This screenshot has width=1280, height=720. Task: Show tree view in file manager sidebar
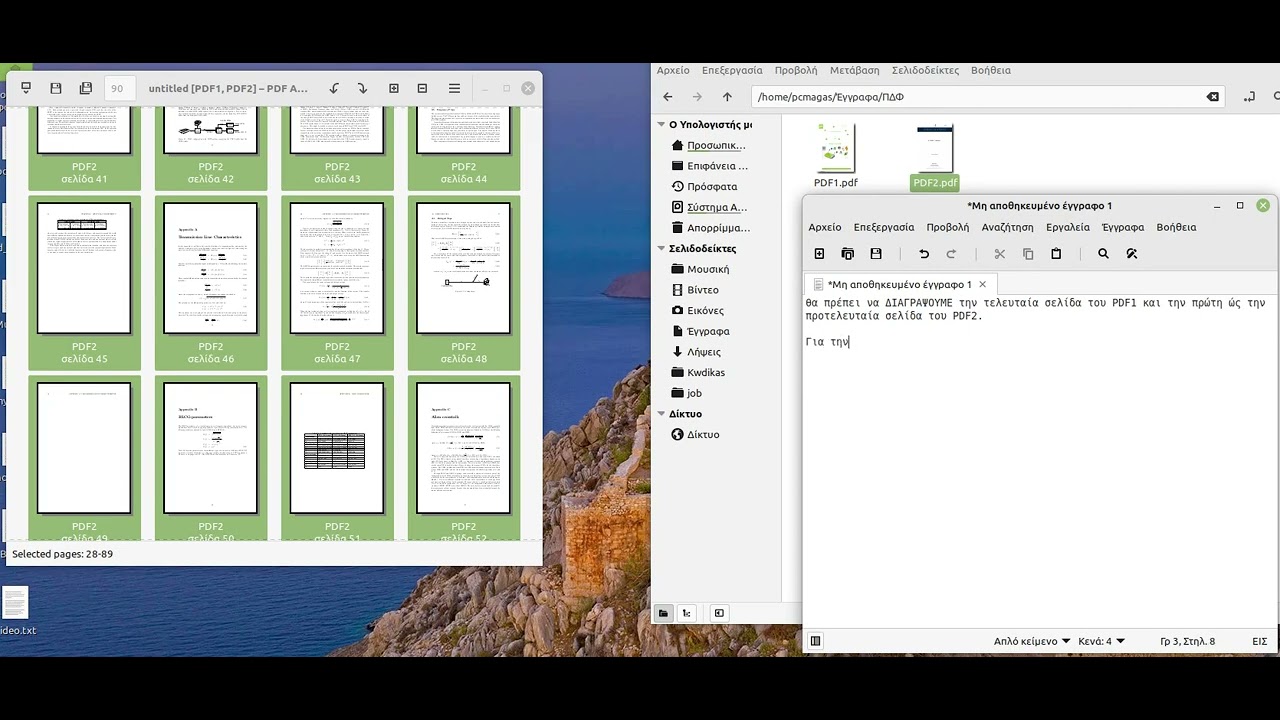[687, 613]
